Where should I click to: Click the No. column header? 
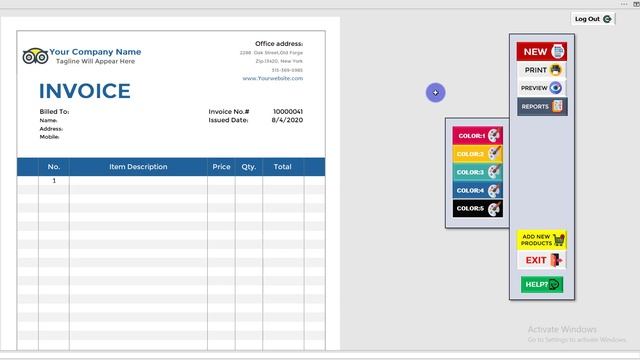54,167
